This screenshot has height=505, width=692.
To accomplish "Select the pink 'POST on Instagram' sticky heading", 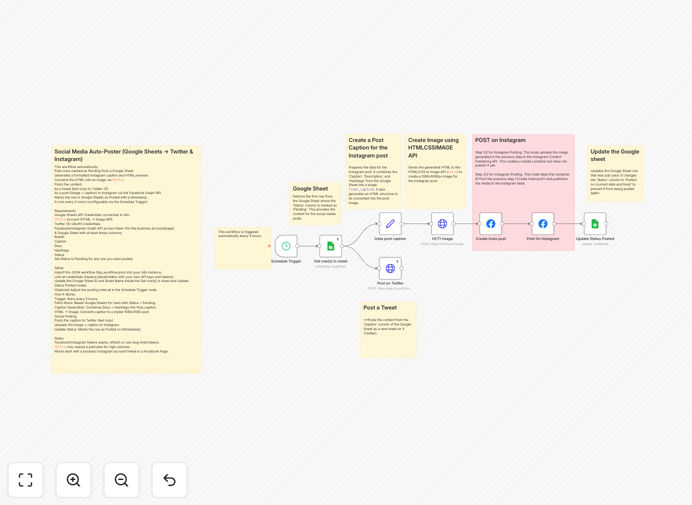I will pos(500,140).
